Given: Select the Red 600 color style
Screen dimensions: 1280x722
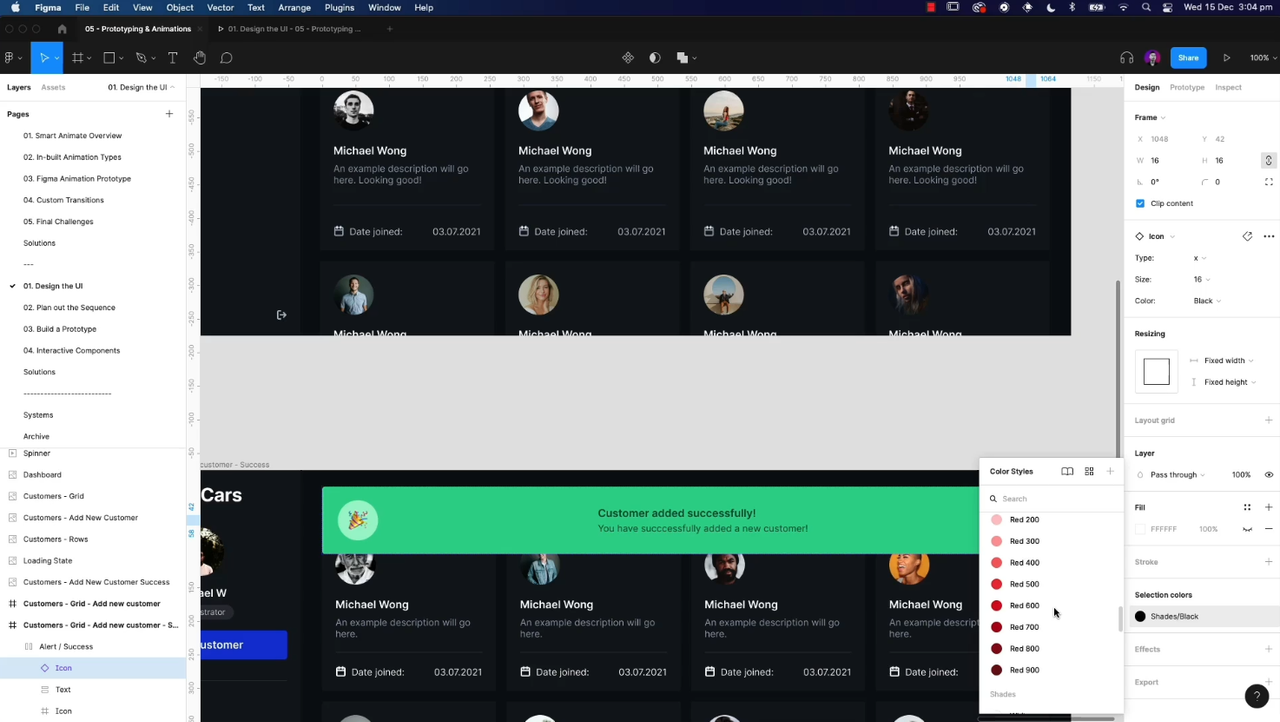Looking at the screenshot, I should point(1024,605).
